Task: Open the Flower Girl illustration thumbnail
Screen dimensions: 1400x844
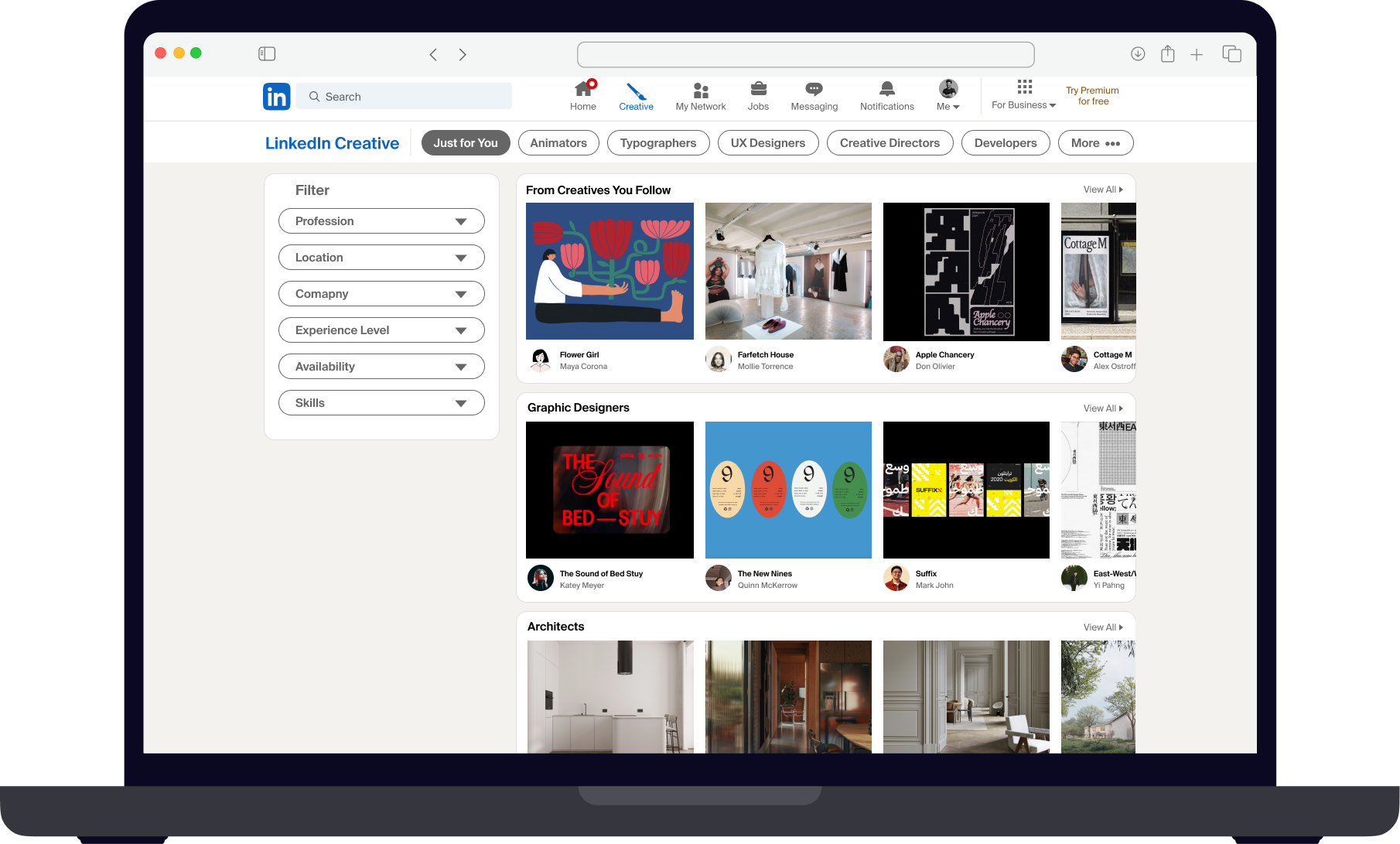Action: coord(610,271)
